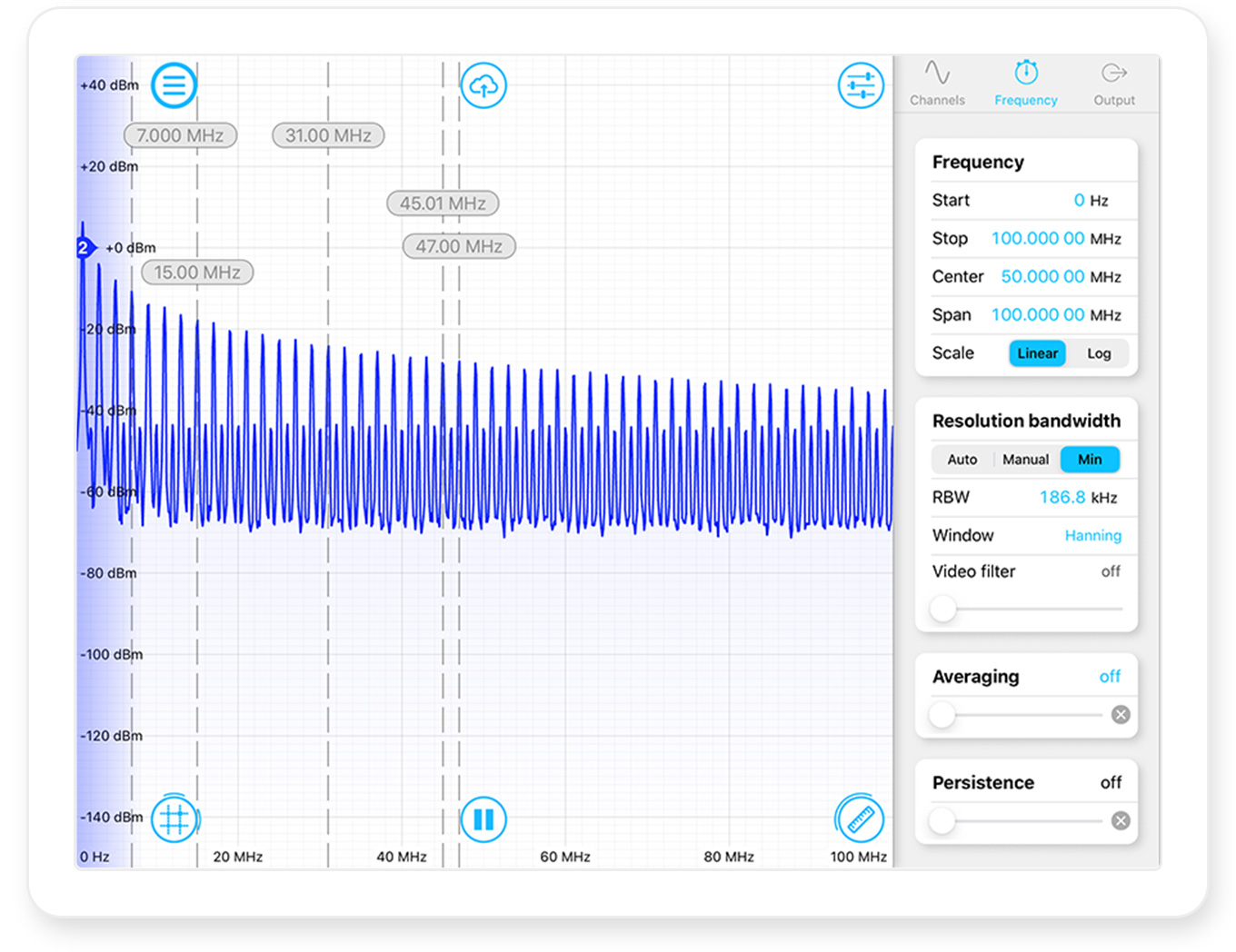This screenshot has width=1236, height=952.
Task: Open display settings via the sliders icon
Action: pyautogui.click(x=860, y=84)
